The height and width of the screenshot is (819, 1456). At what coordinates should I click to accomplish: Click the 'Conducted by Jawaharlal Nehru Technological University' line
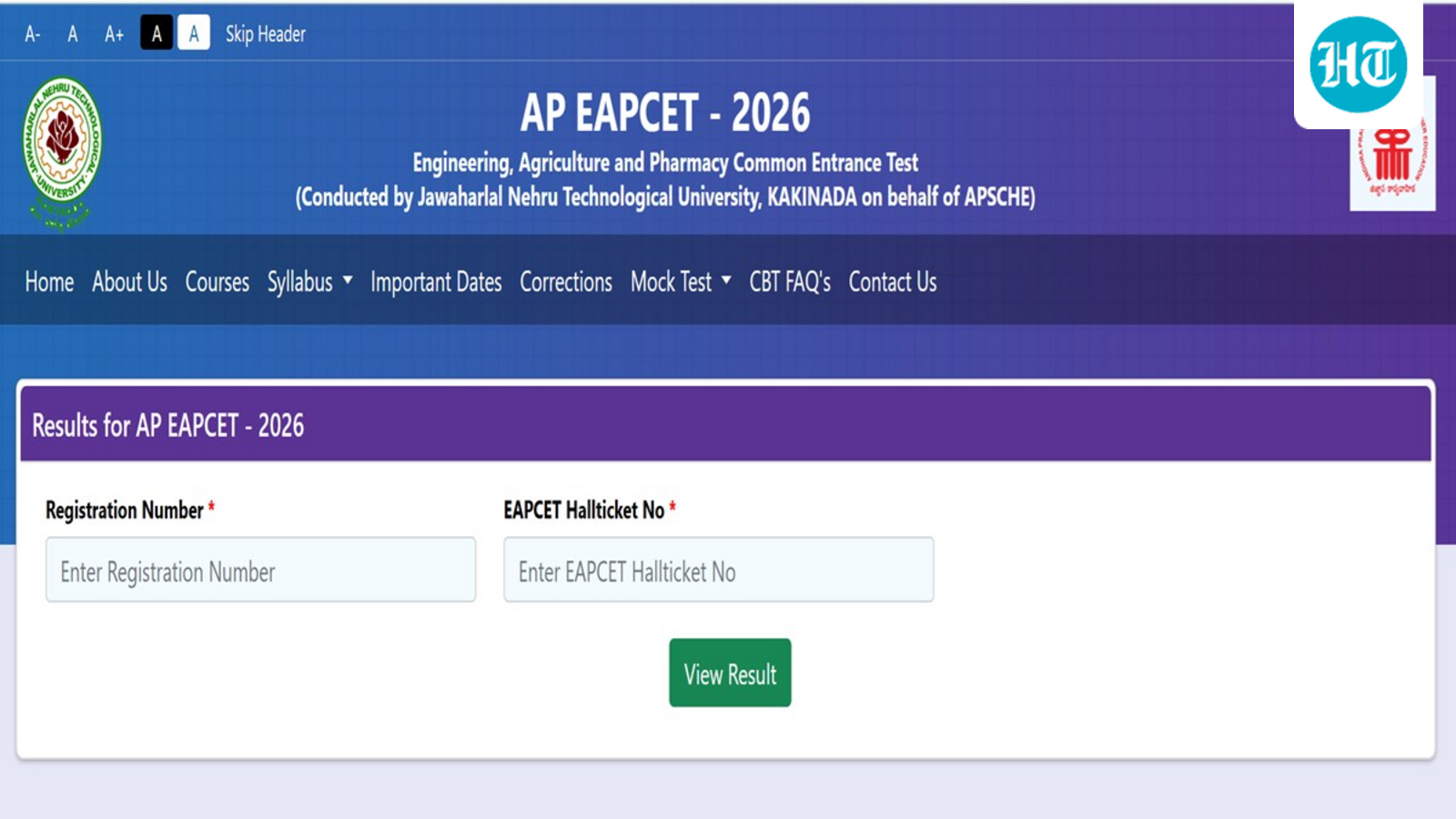[x=665, y=197]
